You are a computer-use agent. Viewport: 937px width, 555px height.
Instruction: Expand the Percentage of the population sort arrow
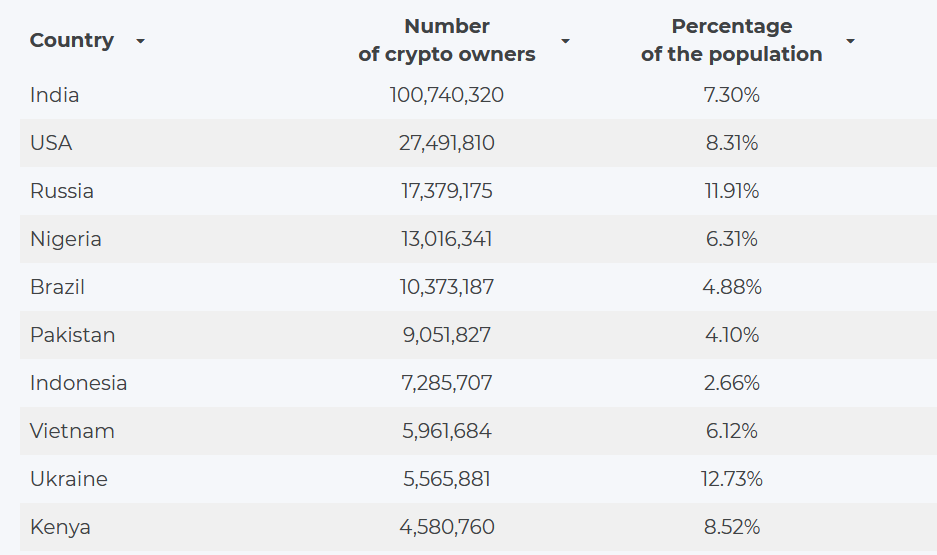tap(850, 42)
